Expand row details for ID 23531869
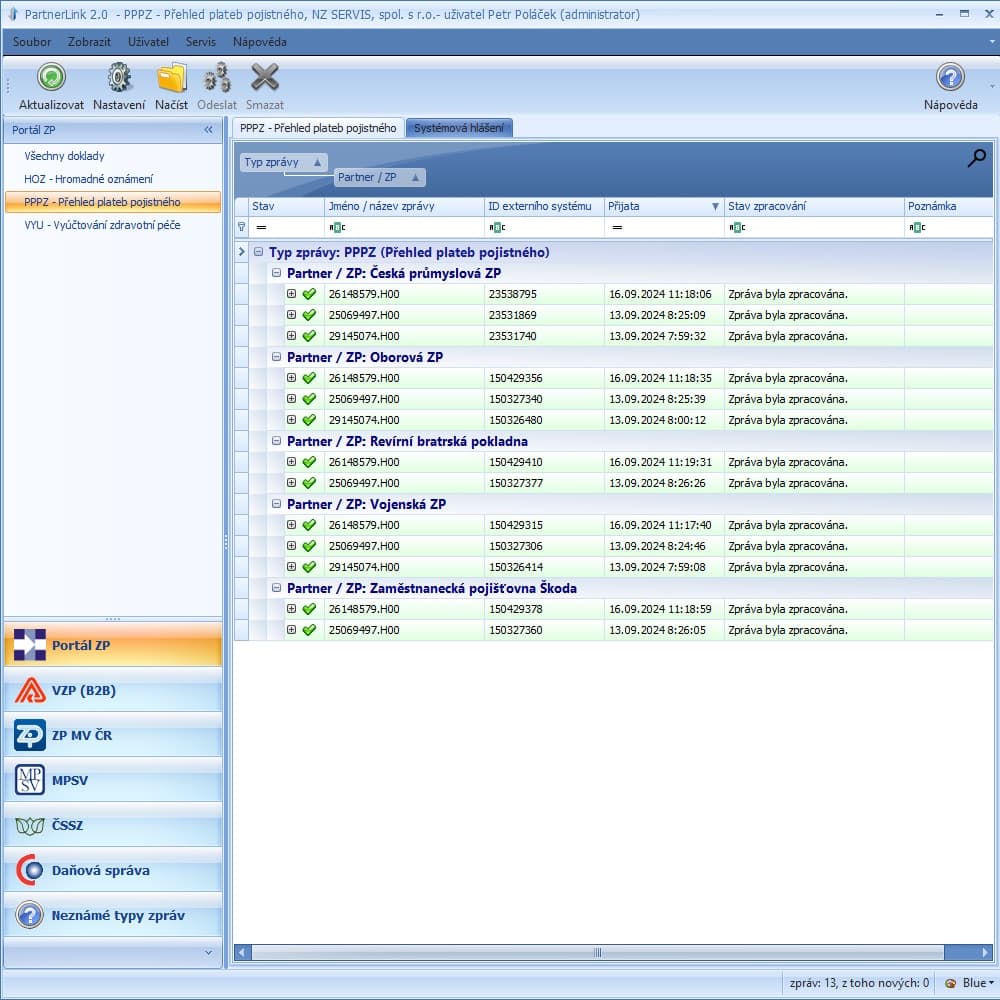This screenshot has width=1000, height=1000. click(291, 314)
